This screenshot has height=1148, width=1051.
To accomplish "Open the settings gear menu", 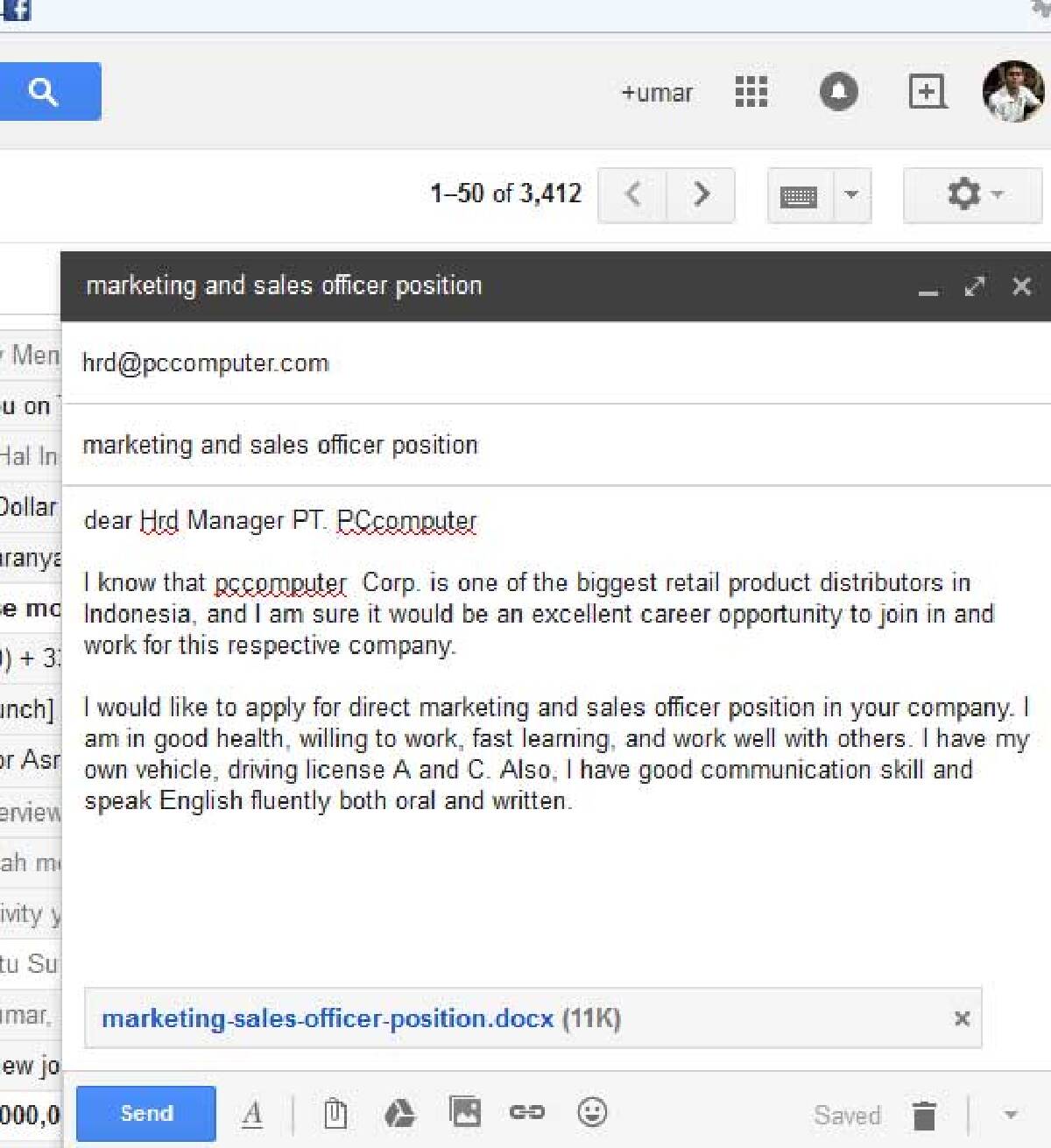I will [973, 194].
